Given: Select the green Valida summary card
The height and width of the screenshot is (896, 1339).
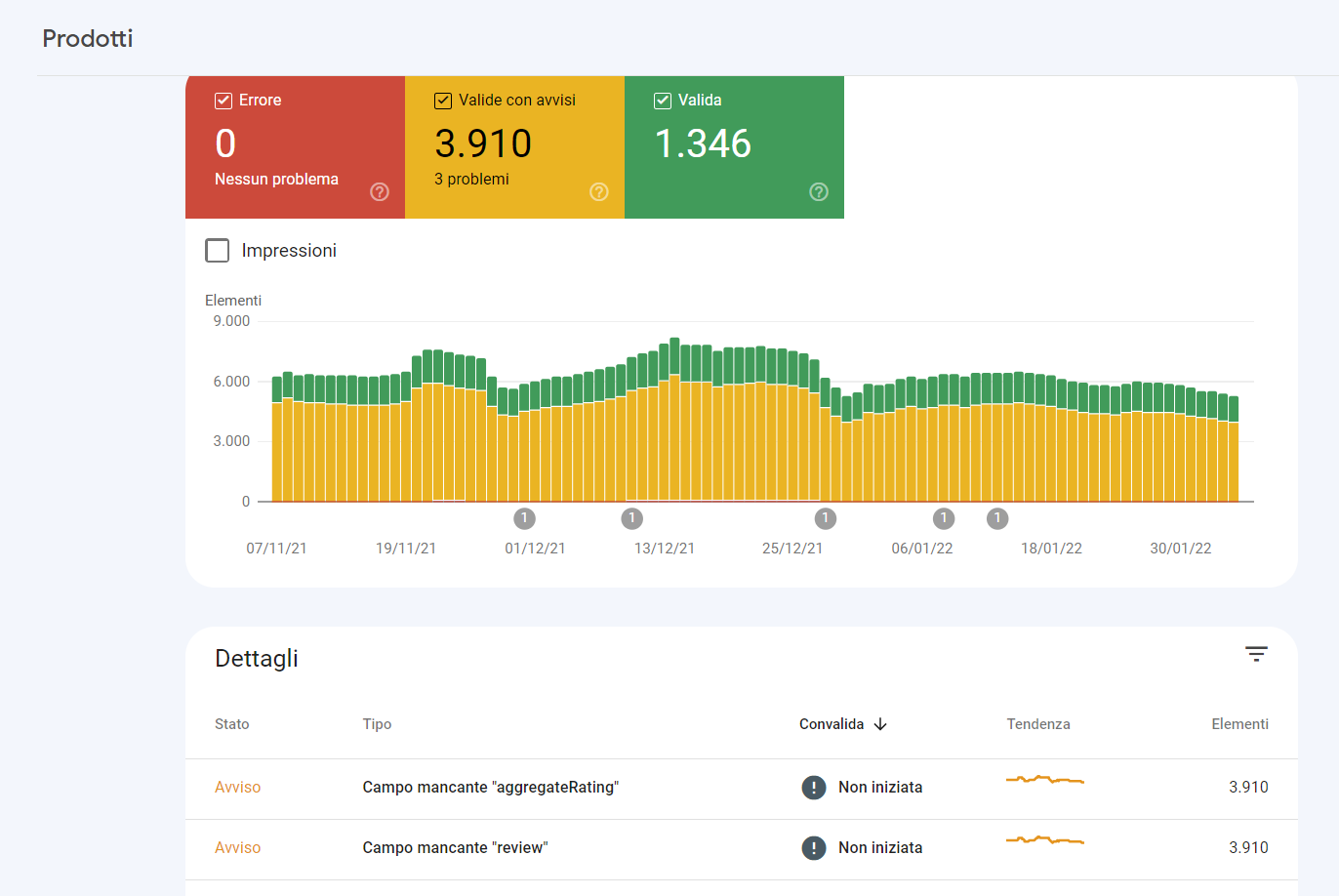Looking at the screenshot, I should (x=734, y=147).
